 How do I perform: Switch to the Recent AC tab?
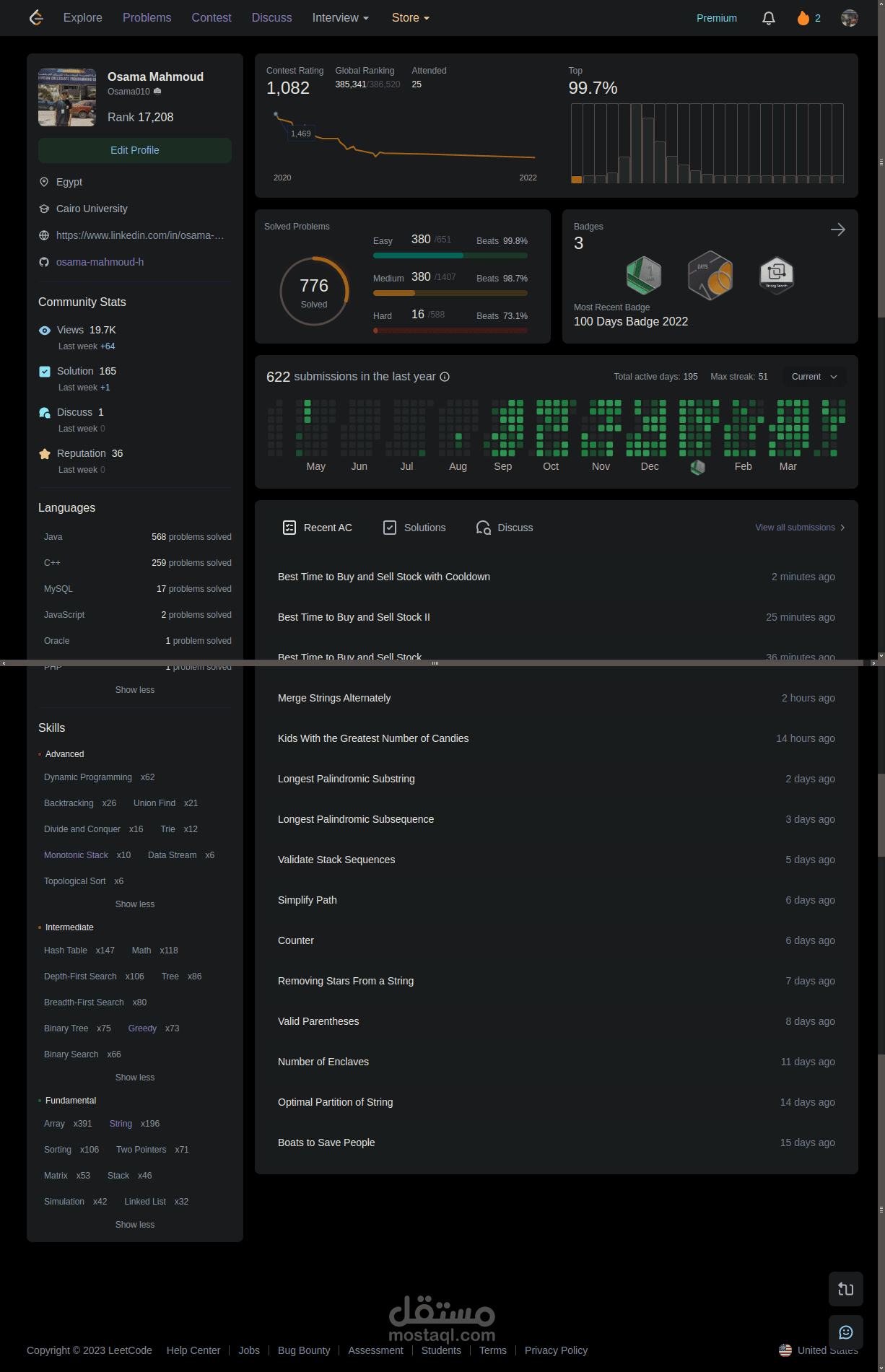[x=318, y=528]
